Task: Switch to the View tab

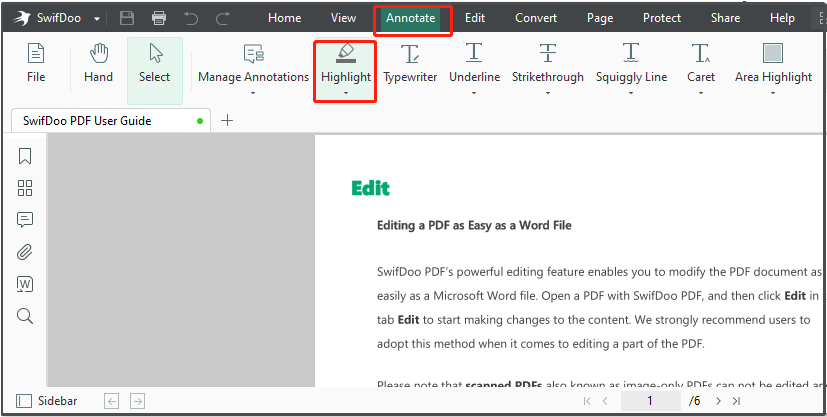Action: point(343,18)
